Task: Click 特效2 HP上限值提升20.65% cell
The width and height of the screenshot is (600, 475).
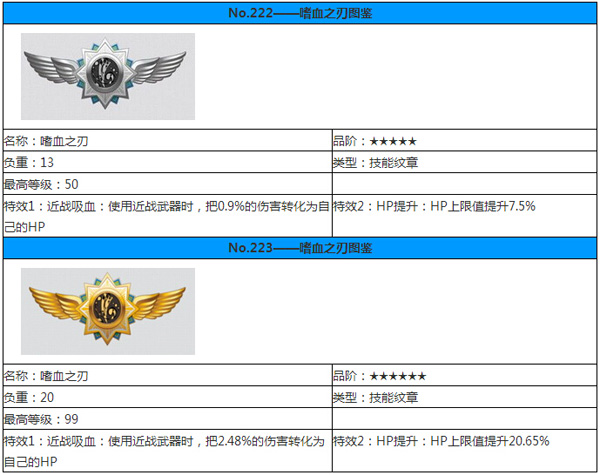Action: click(441, 441)
